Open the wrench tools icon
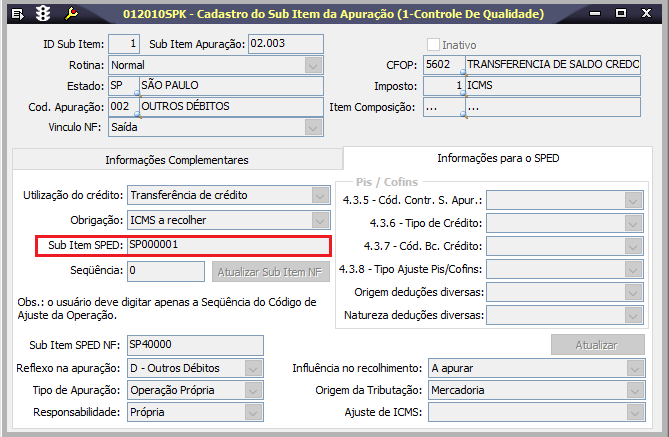Screen dimensions: 669x437 pyautogui.click(x=71, y=14)
